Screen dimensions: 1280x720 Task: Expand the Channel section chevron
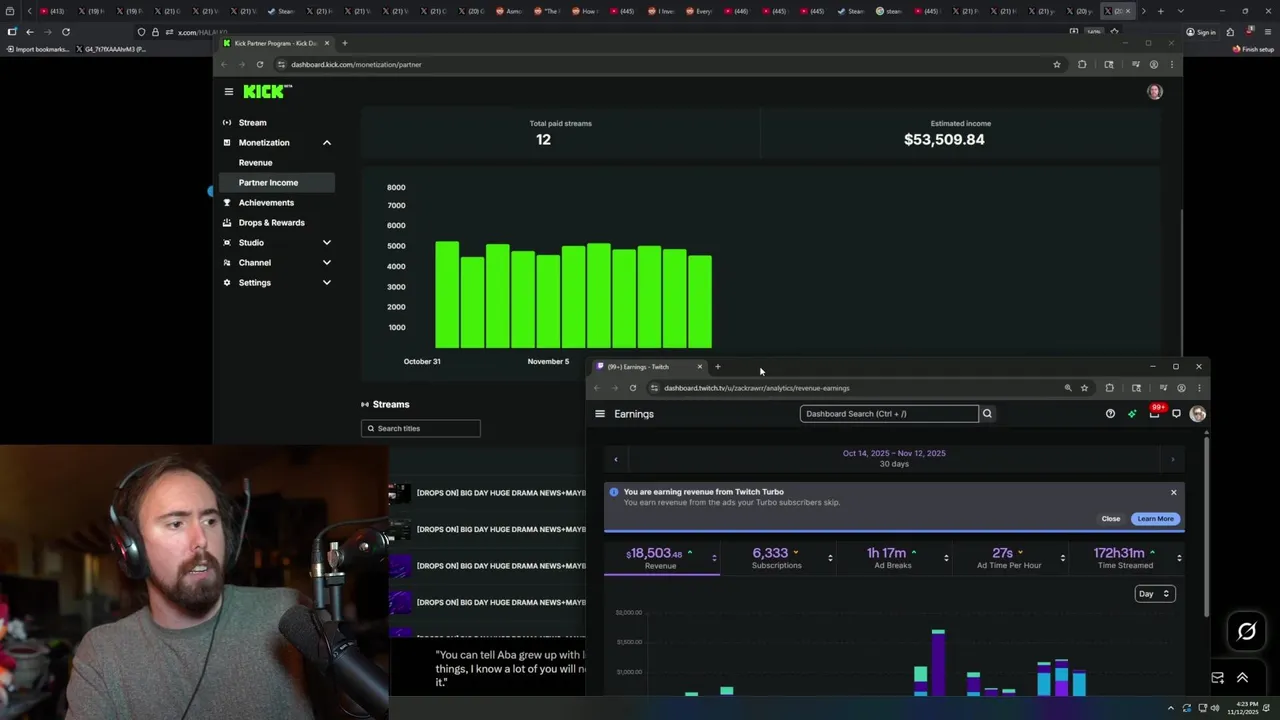(326, 262)
